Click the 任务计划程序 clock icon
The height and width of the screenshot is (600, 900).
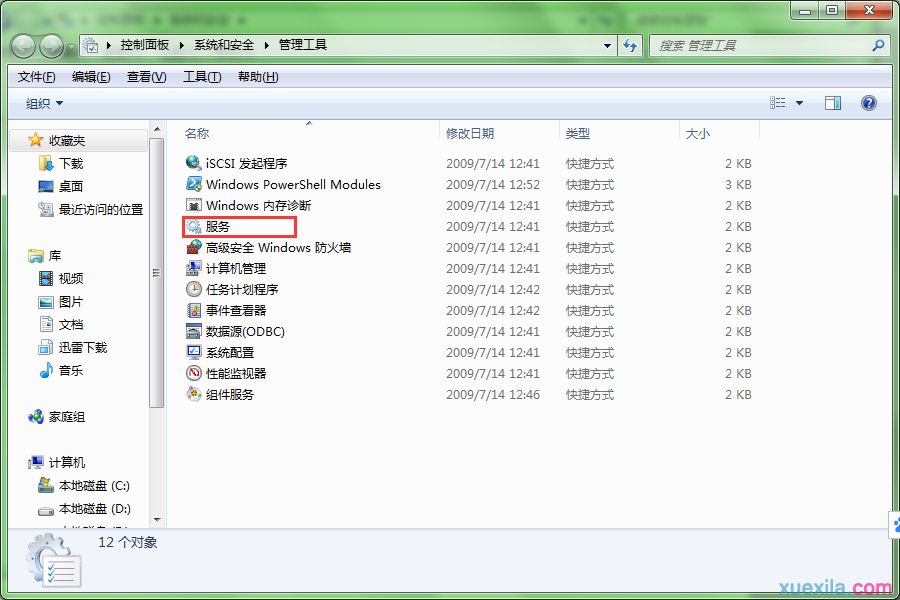pyautogui.click(x=193, y=289)
